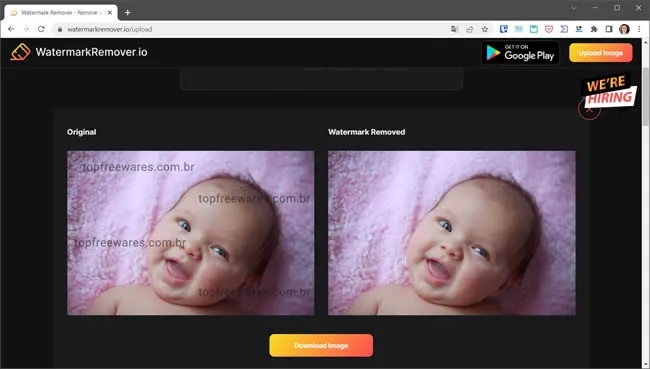Click the Upload Image button
The image size is (650, 369).
tap(601, 53)
